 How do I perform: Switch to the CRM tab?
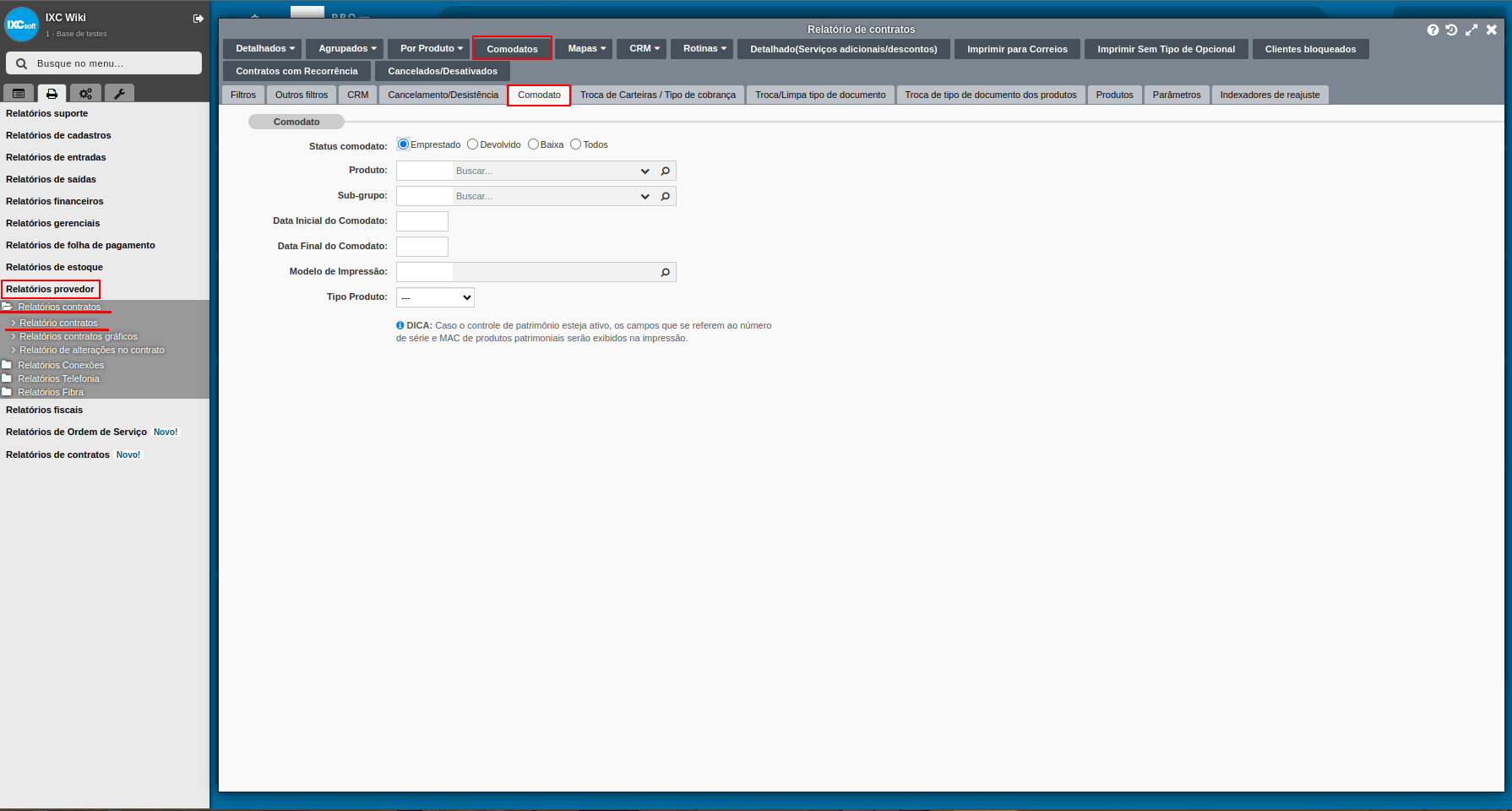pos(358,95)
